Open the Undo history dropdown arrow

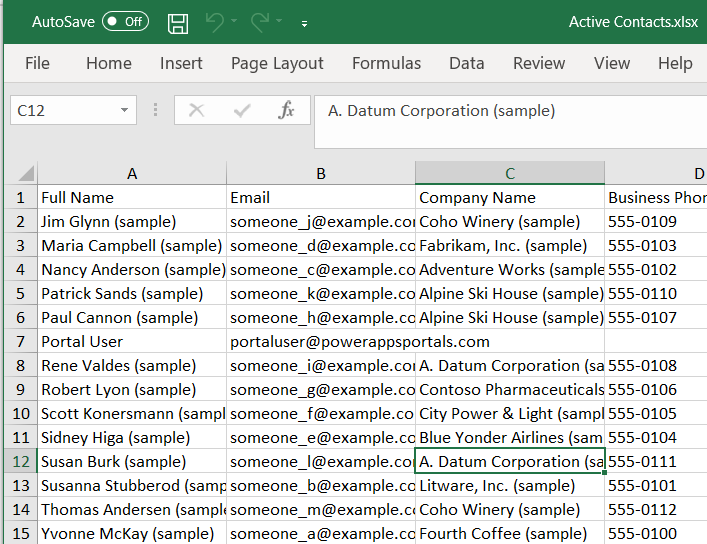[x=234, y=22]
